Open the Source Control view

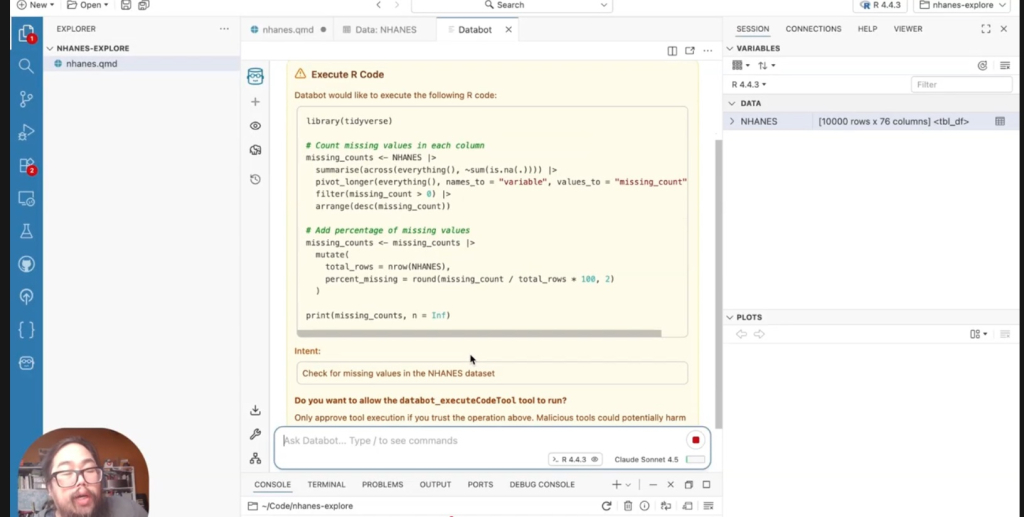click(26, 99)
